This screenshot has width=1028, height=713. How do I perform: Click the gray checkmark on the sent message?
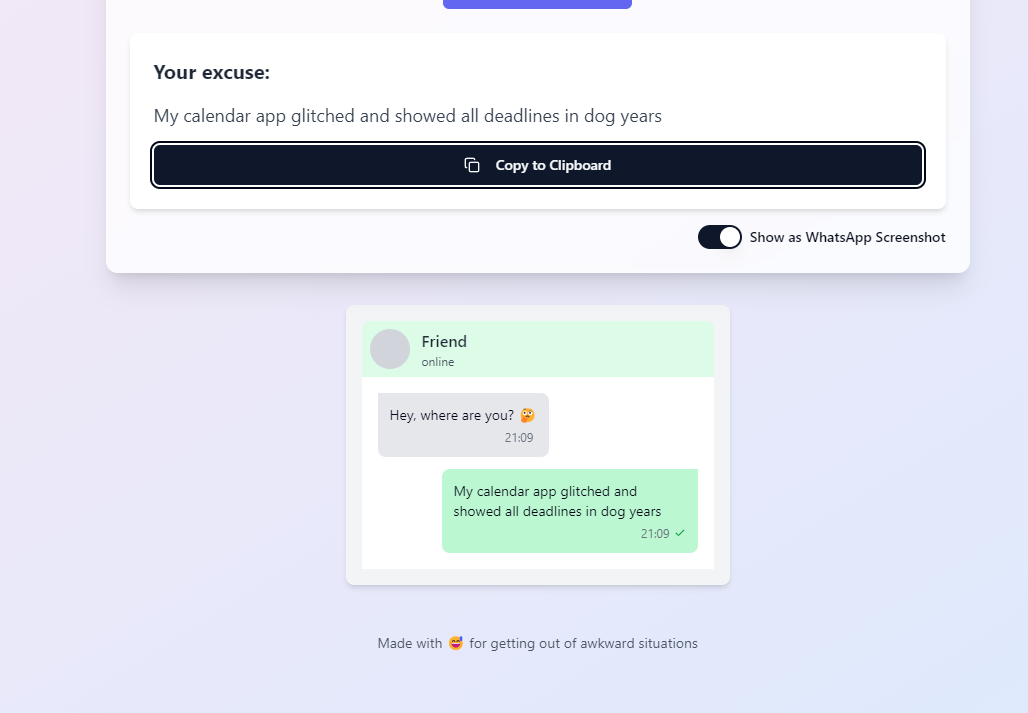click(x=678, y=534)
